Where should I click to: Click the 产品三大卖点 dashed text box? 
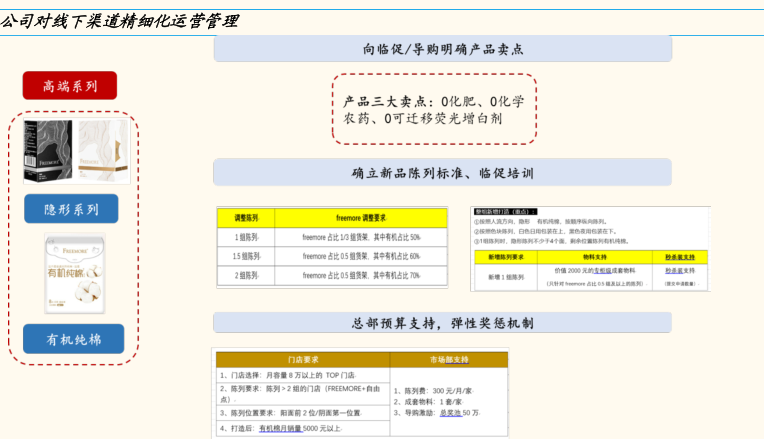pyautogui.click(x=434, y=109)
